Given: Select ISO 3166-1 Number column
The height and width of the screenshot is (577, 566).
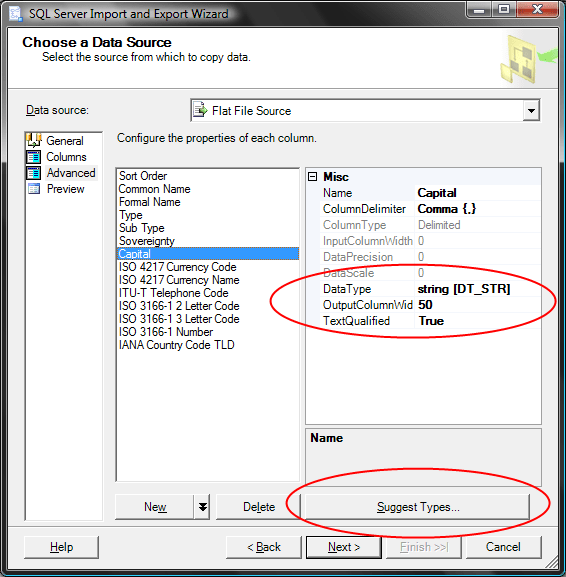Looking at the screenshot, I should click(x=208, y=332).
